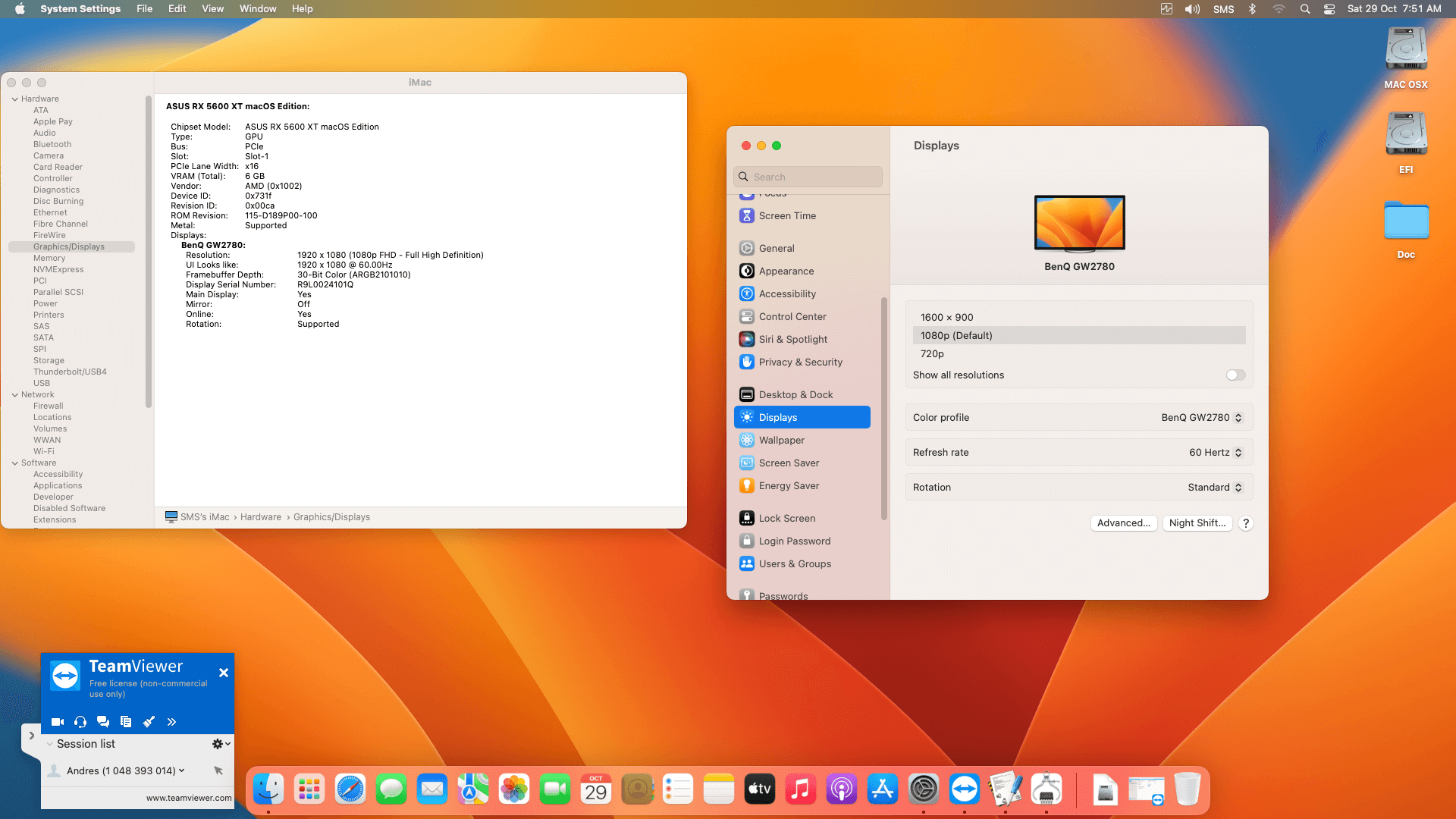Open Control Center settings pane
Viewport: 1456px width, 819px height.
(802, 317)
